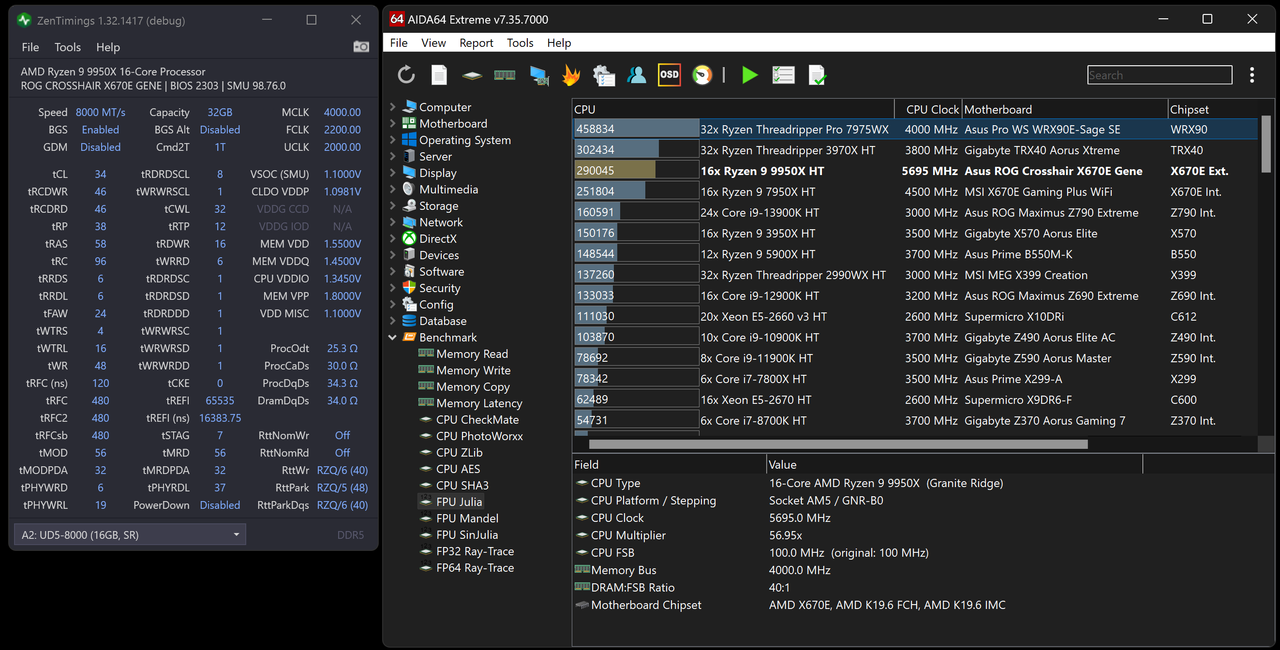1280x650 pixels.
Task: Open the Help menu in AIDA64
Action: pos(560,43)
